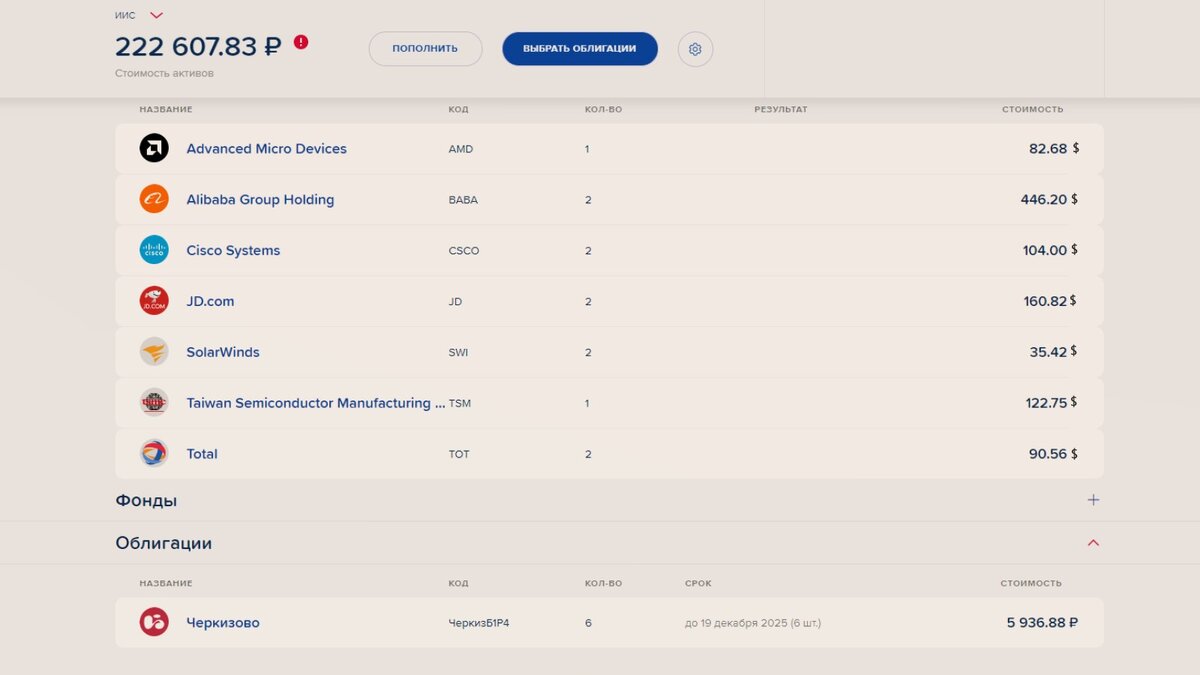Click the Alibaba Group Holding logo icon

click(x=154, y=199)
